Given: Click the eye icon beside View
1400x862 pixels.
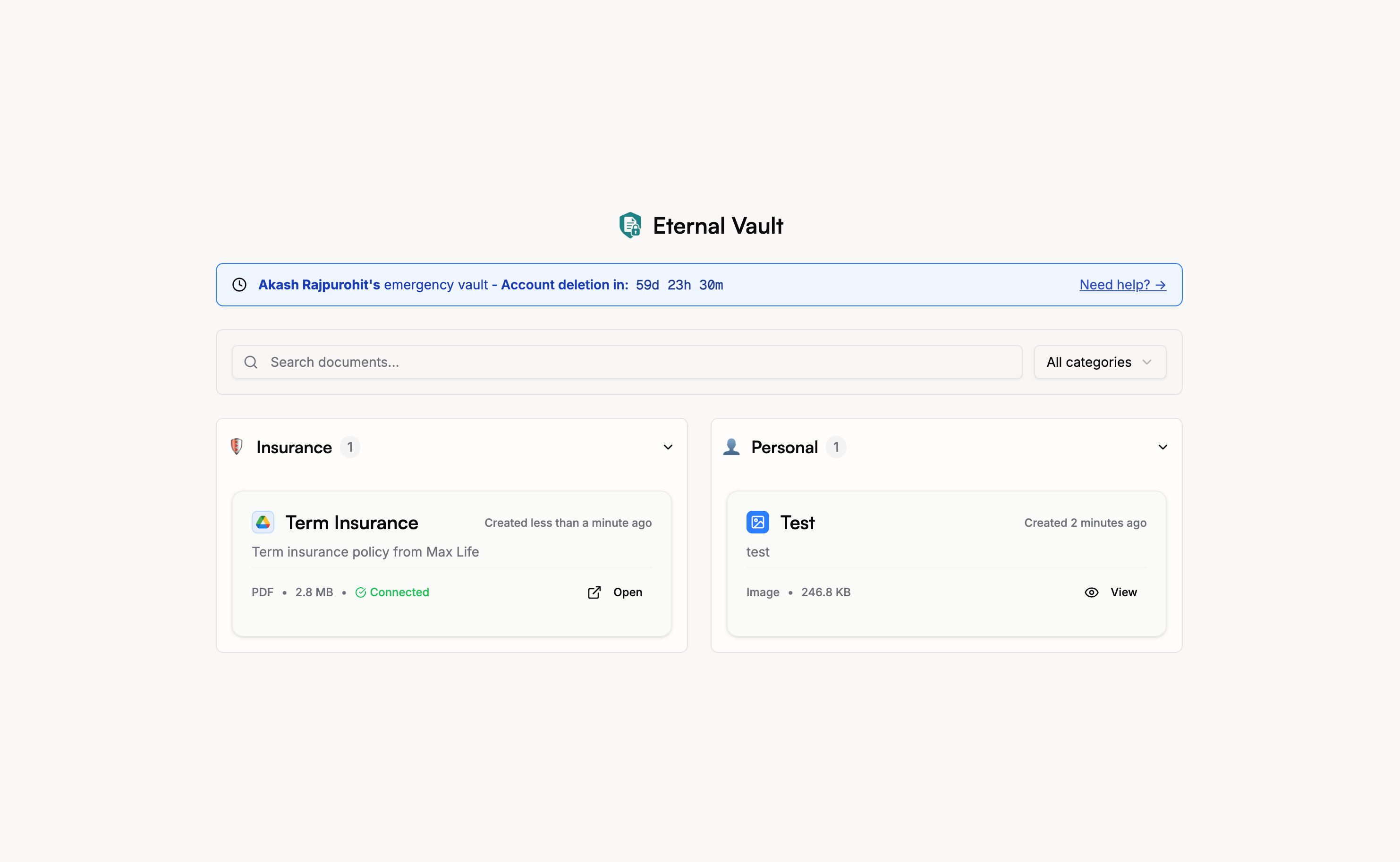Looking at the screenshot, I should click(1091, 592).
